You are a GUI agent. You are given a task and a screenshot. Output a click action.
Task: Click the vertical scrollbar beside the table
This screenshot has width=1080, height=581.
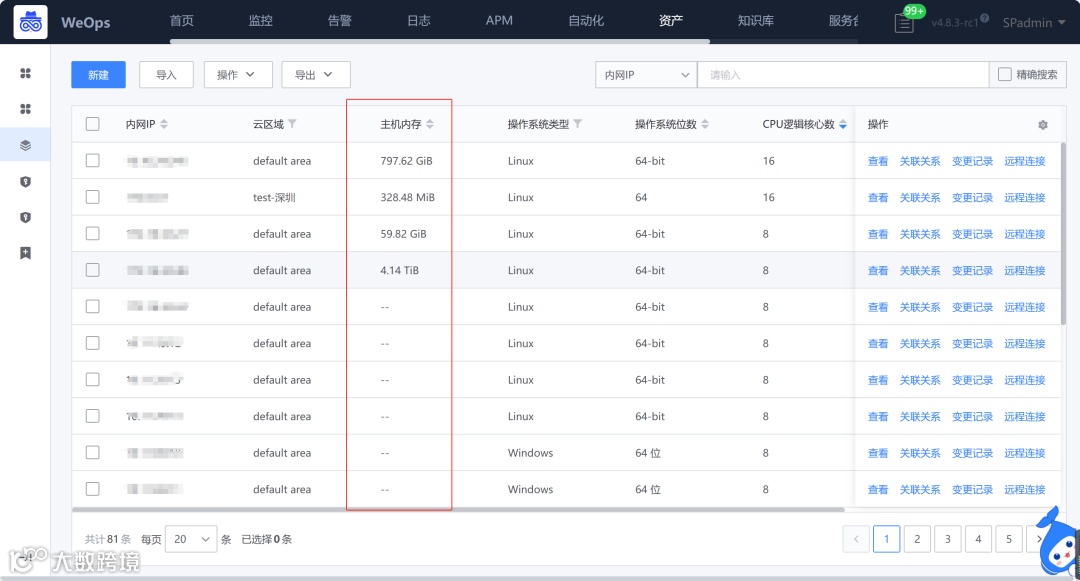(1063, 233)
